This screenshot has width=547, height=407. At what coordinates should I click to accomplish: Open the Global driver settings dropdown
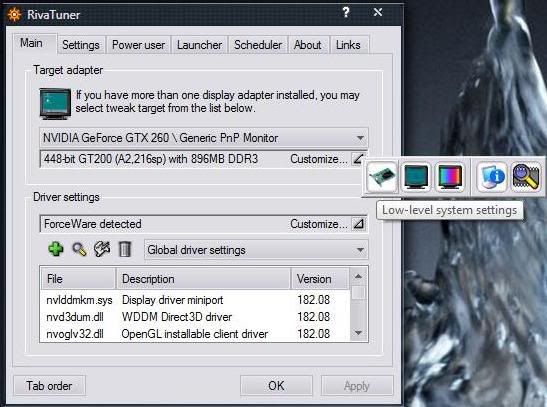click(256, 250)
